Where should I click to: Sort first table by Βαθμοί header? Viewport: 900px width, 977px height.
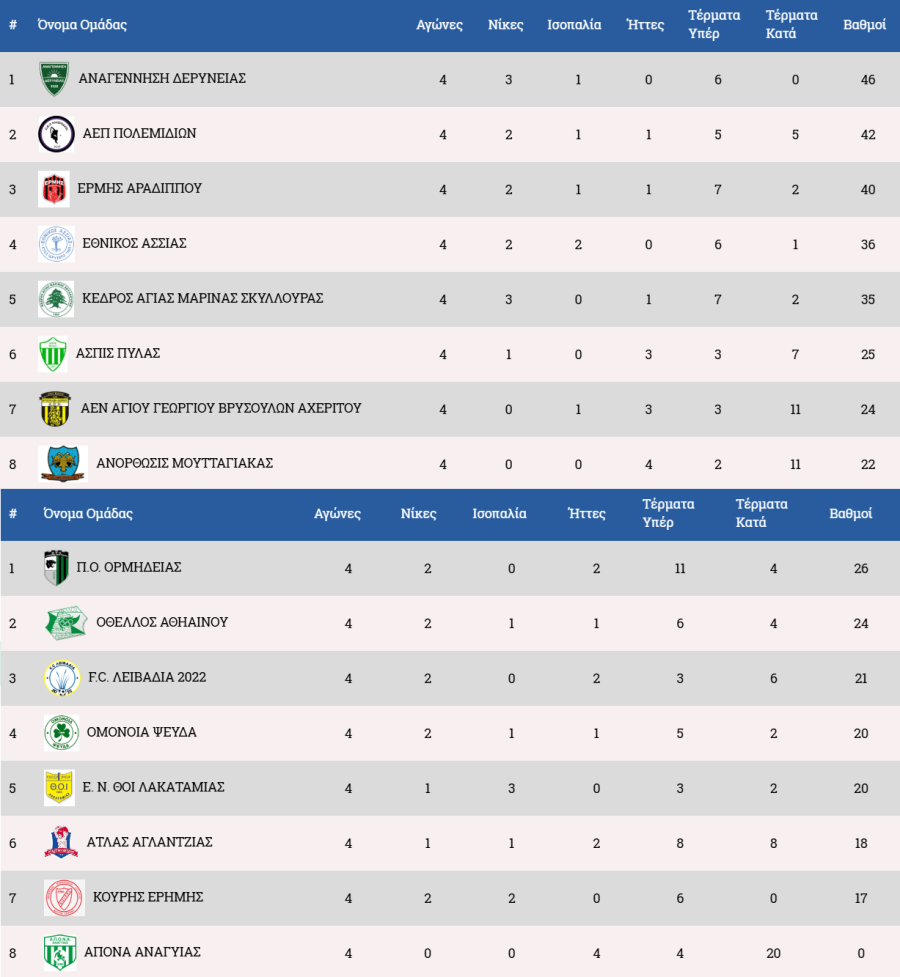(864, 25)
